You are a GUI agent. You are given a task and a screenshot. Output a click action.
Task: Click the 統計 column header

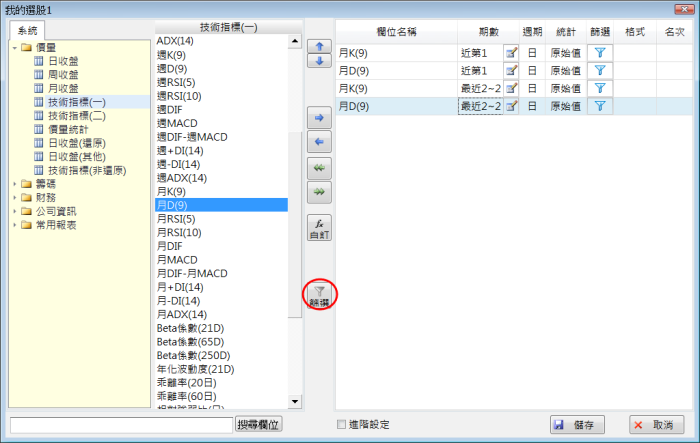tap(566, 32)
